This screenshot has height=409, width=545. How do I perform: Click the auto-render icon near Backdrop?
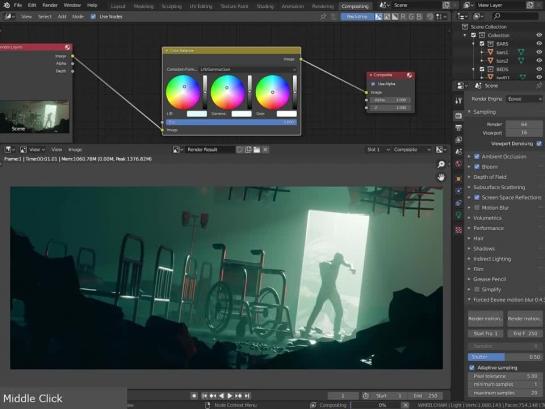click(x=430, y=16)
